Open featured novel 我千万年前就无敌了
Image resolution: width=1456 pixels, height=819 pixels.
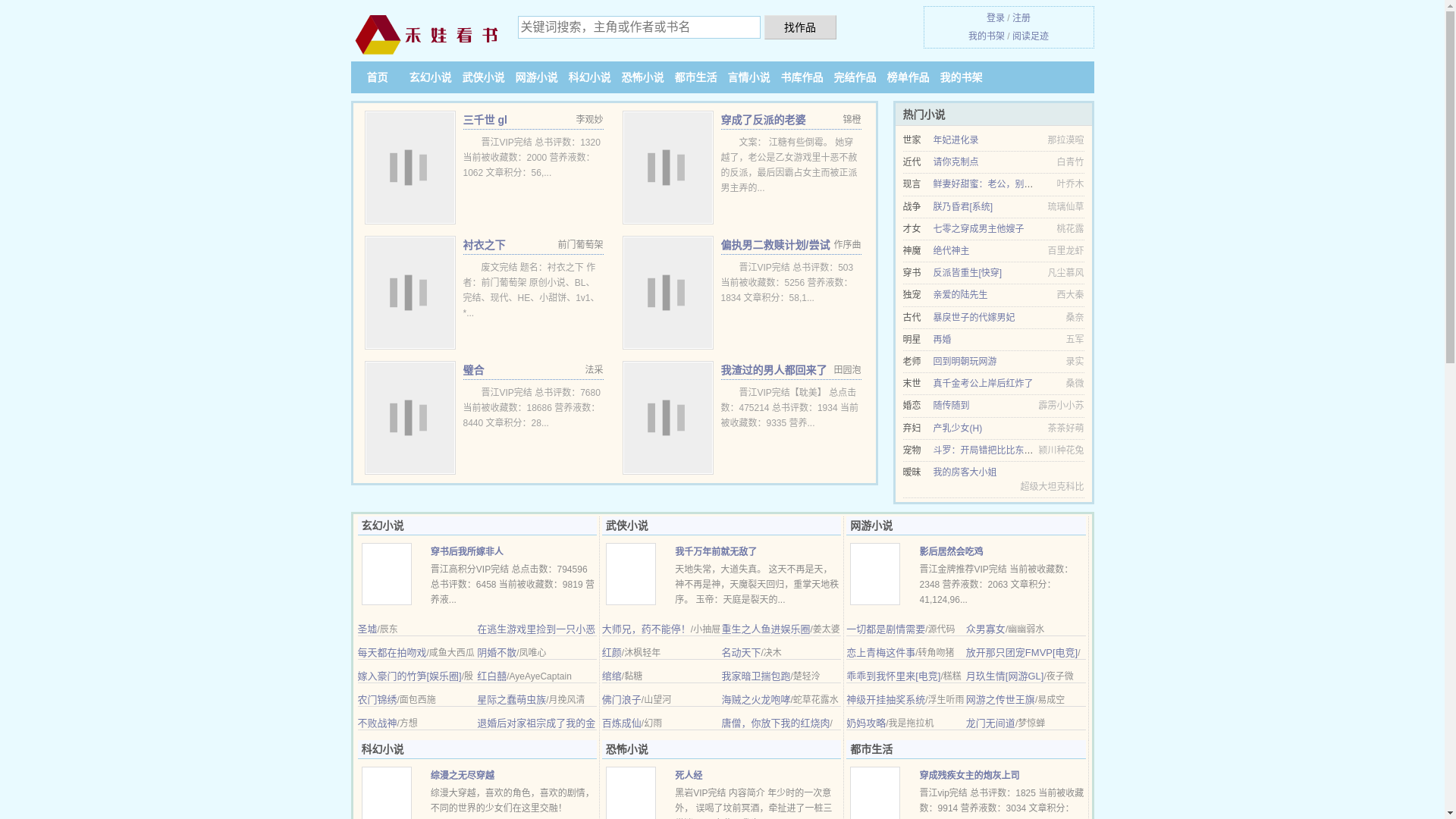tap(716, 551)
